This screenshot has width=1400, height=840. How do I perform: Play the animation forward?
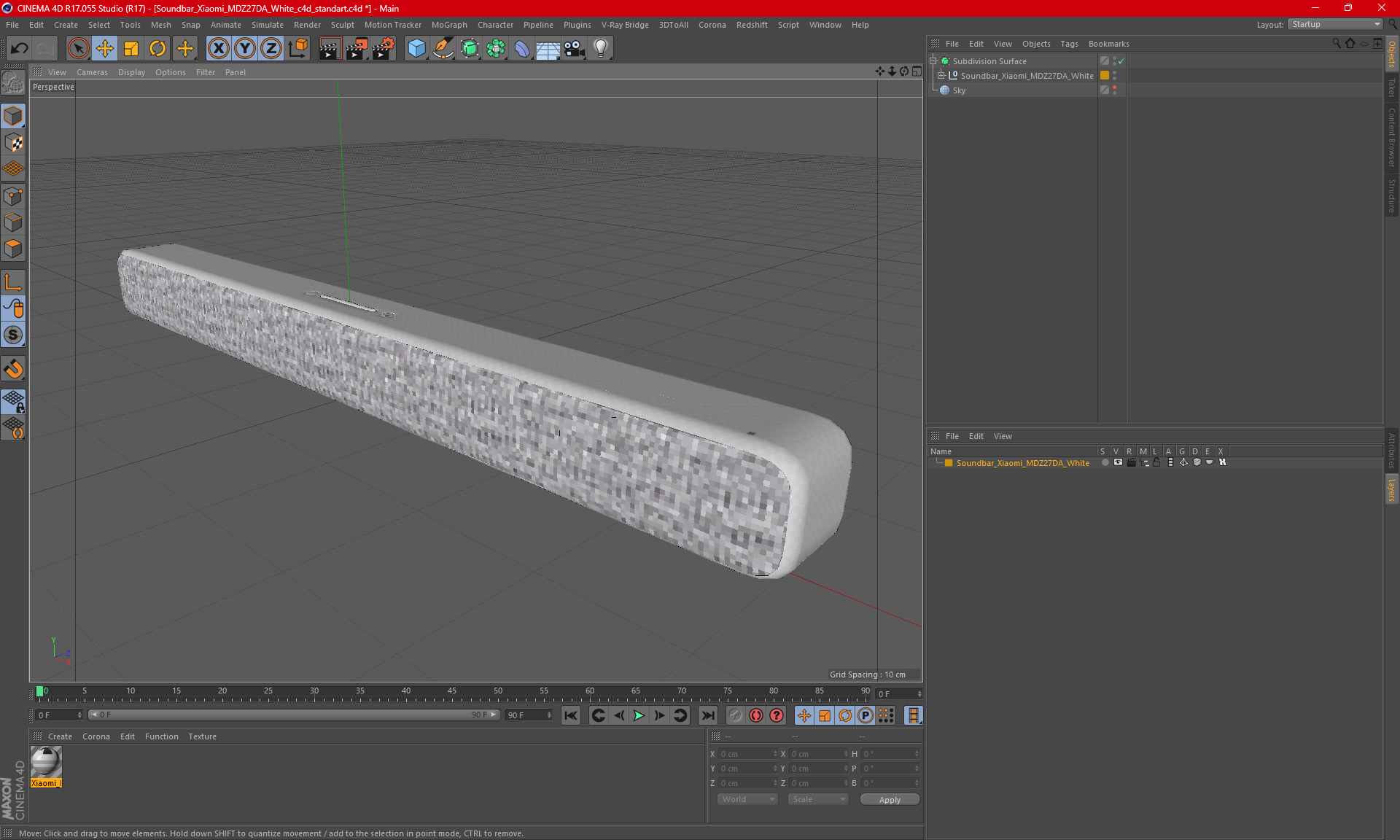point(639,715)
